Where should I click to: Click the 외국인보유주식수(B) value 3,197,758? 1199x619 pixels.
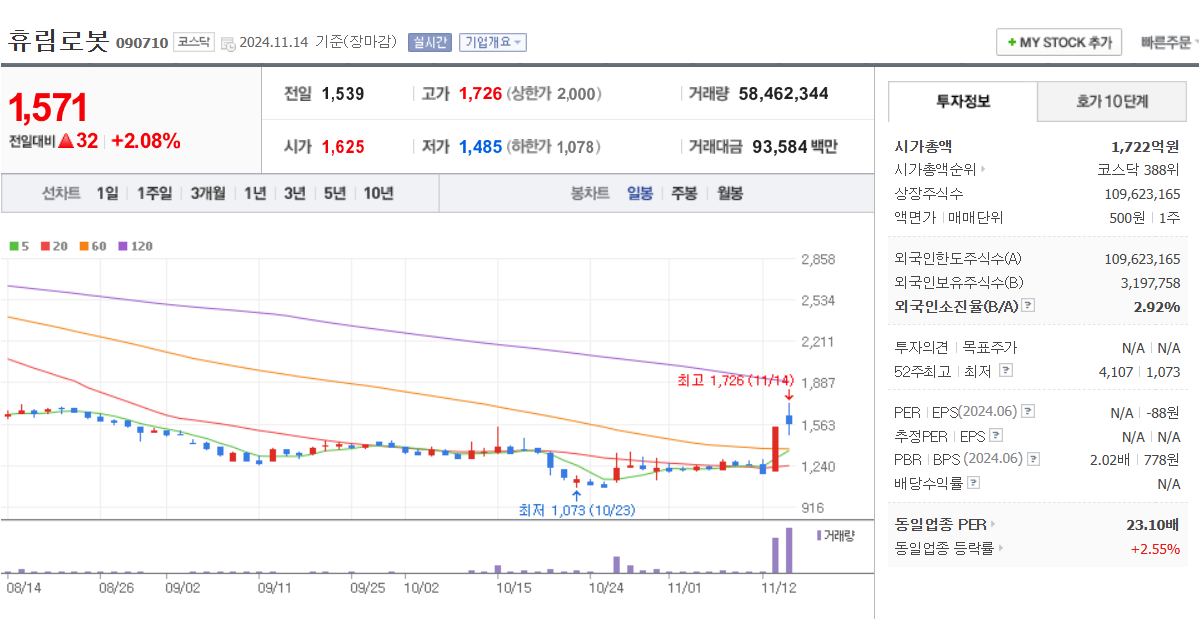(1150, 283)
